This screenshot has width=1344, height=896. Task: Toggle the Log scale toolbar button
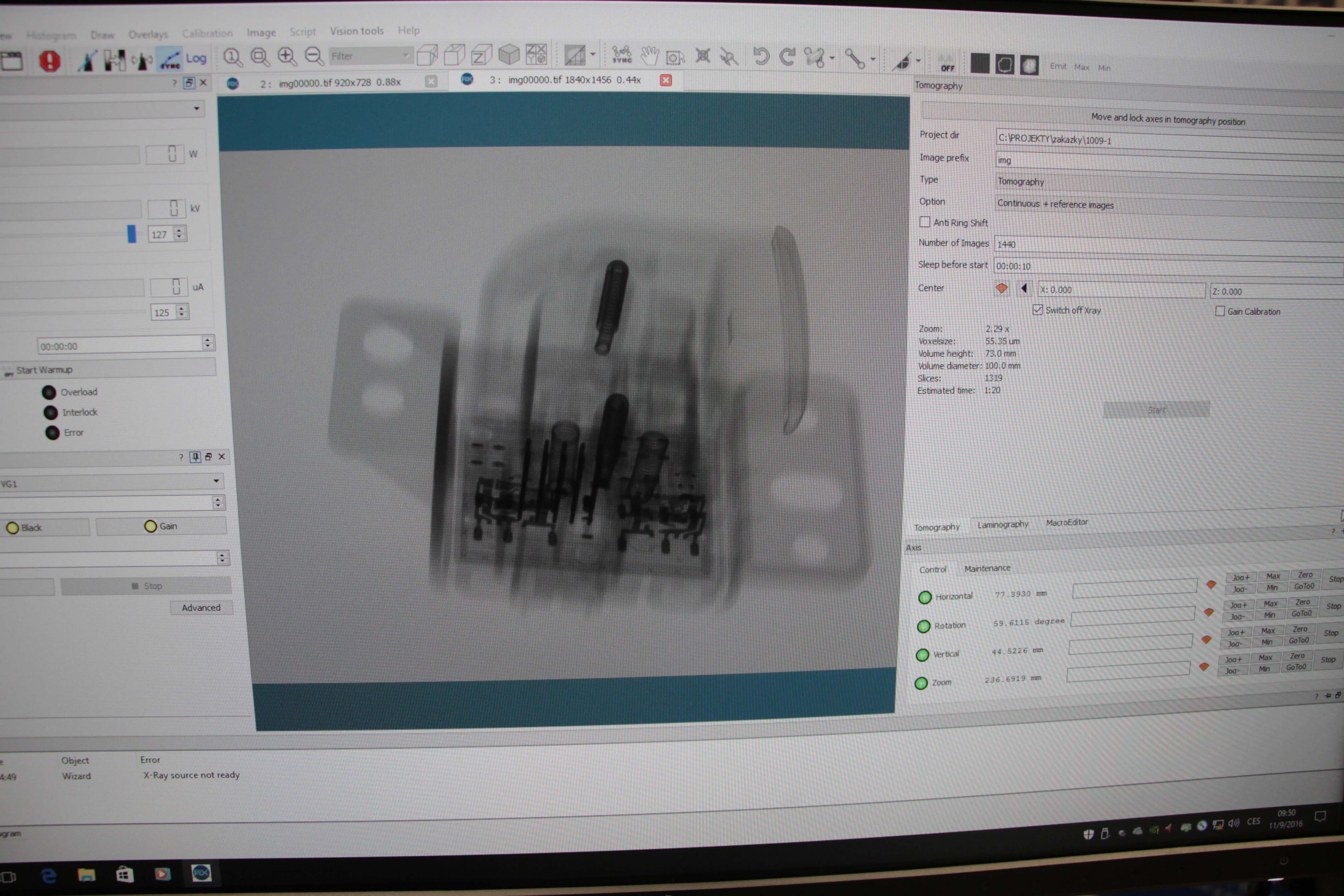coord(195,58)
